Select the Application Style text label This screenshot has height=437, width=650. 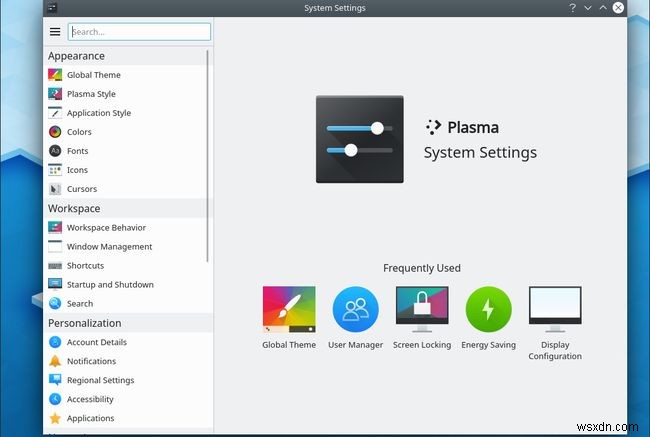pos(99,113)
